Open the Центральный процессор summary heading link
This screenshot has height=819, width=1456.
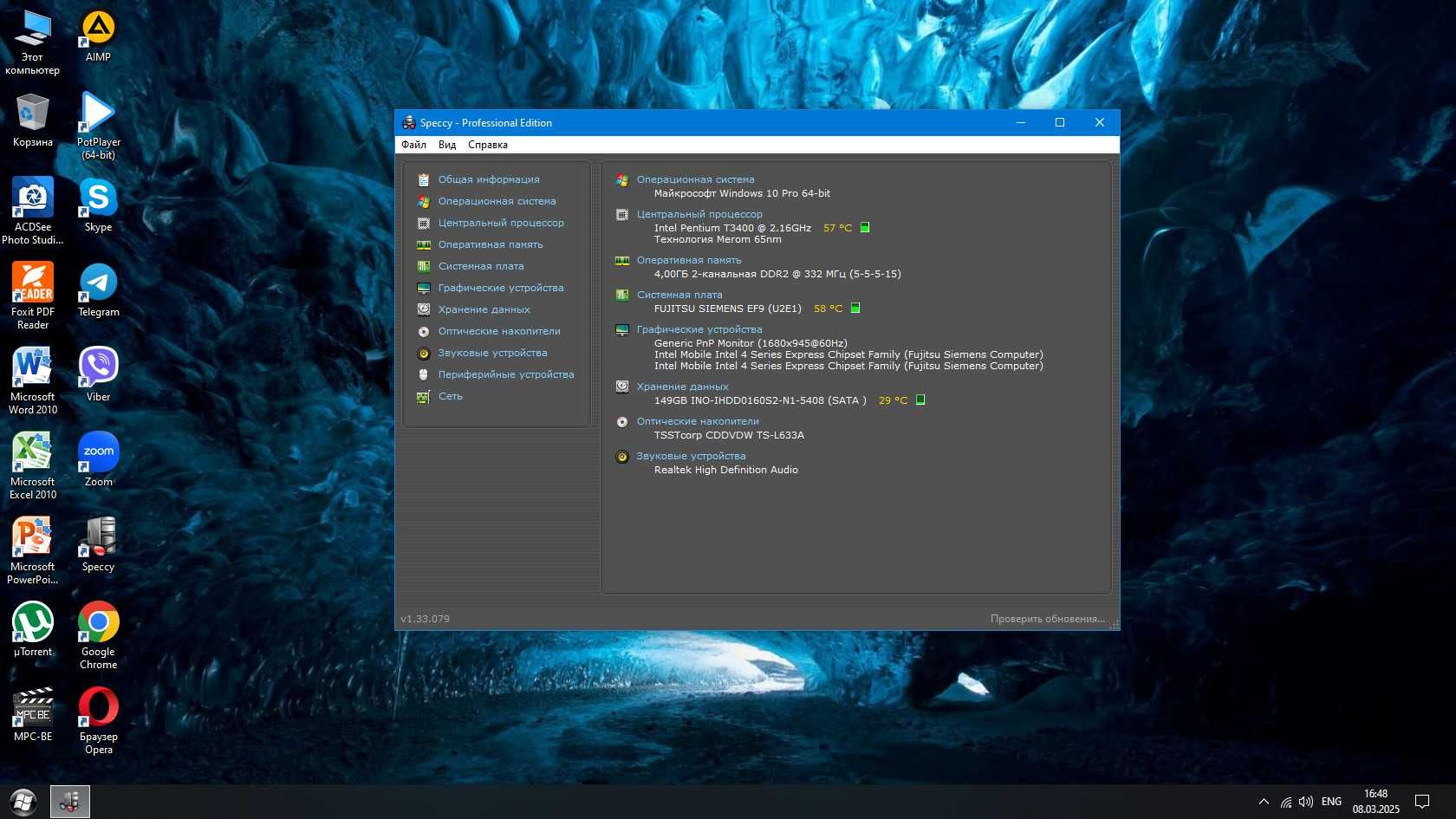tap(699, 214)
